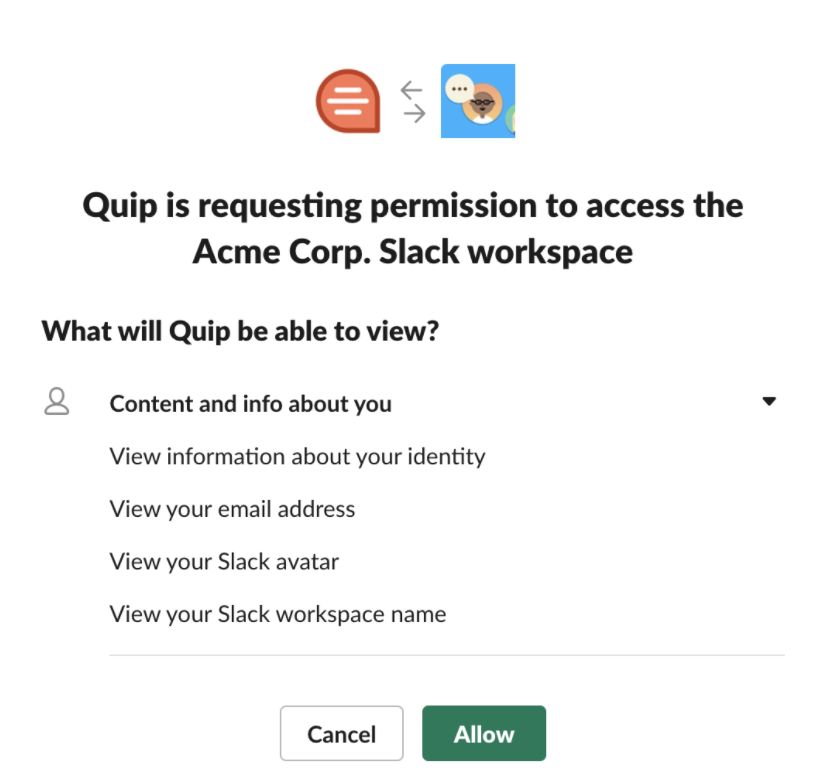Click the horizontal divider above the buttons

(446, 656)
